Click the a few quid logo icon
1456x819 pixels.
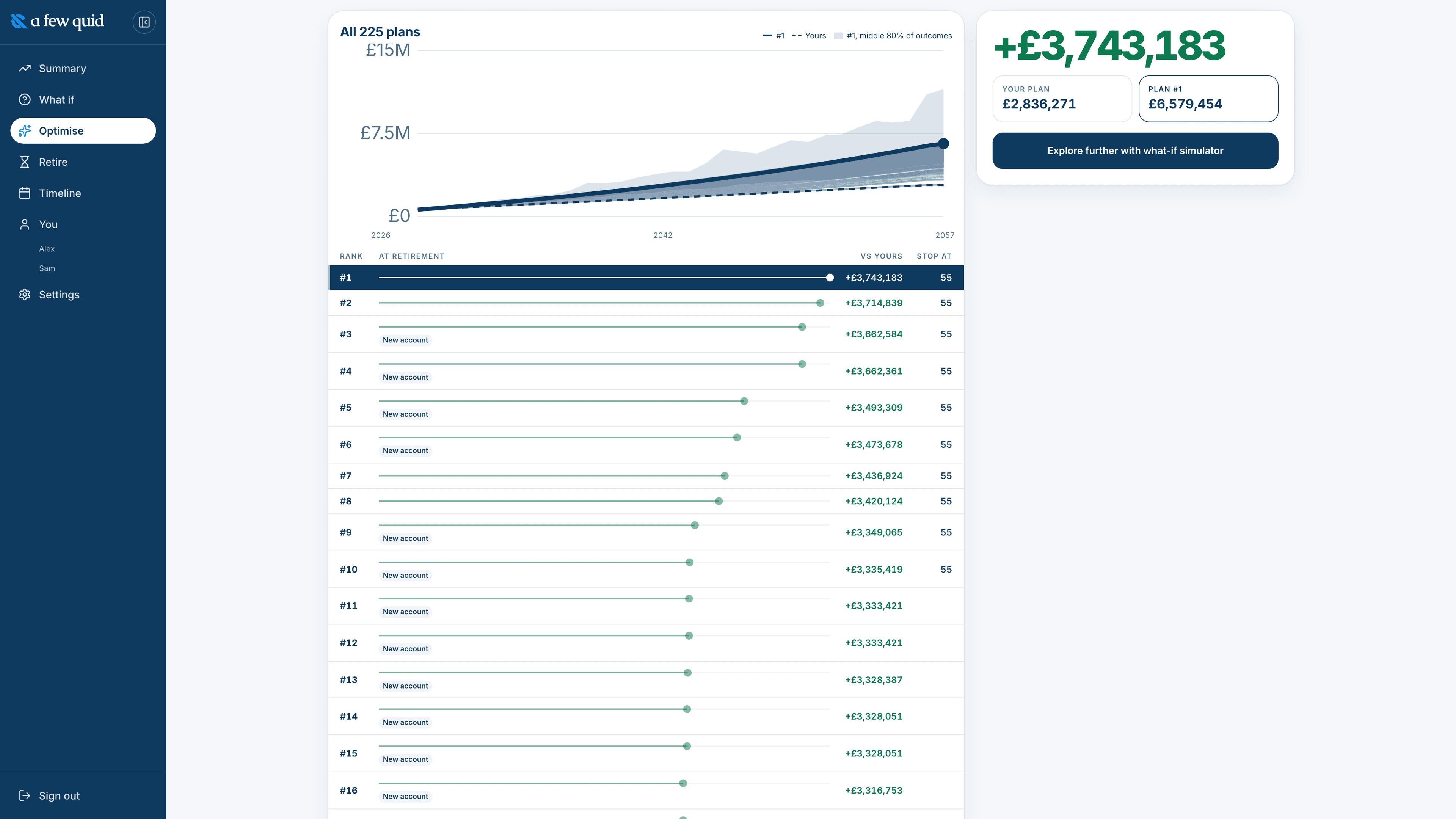[19, 22]
